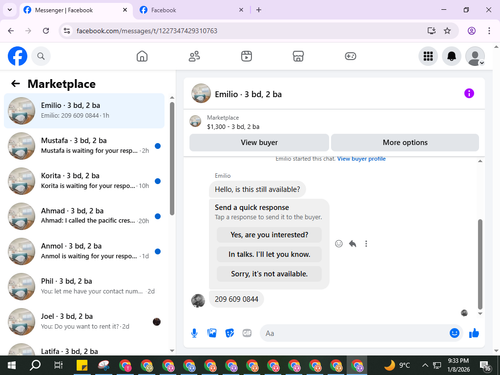Open the Emilio conversation
This screenshot has height=375, width=500.
[x=84, y=111]
